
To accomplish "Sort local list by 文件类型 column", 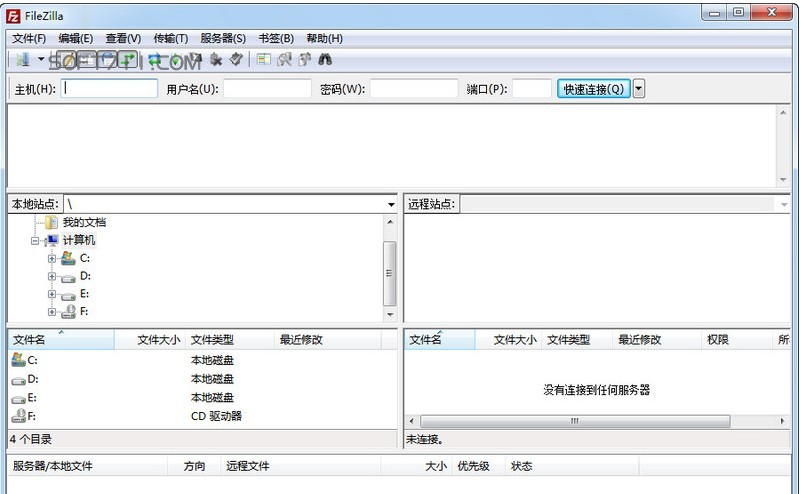I will click(229, 340).
